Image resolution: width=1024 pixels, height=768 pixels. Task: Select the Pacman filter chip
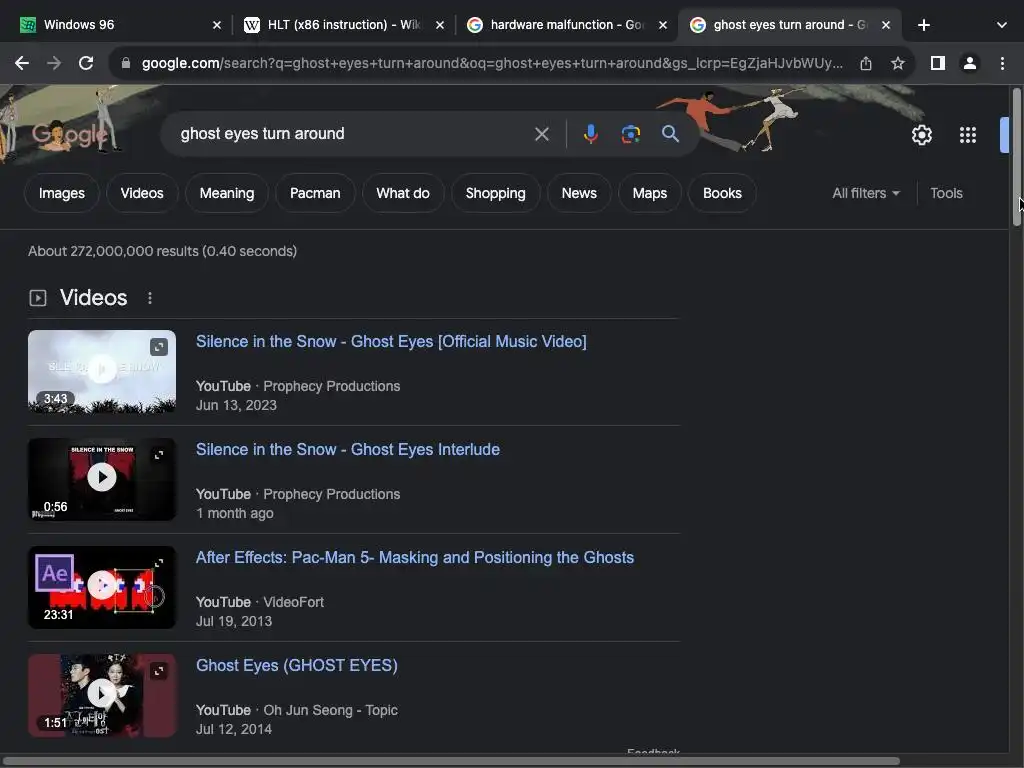tap(315, 193)
